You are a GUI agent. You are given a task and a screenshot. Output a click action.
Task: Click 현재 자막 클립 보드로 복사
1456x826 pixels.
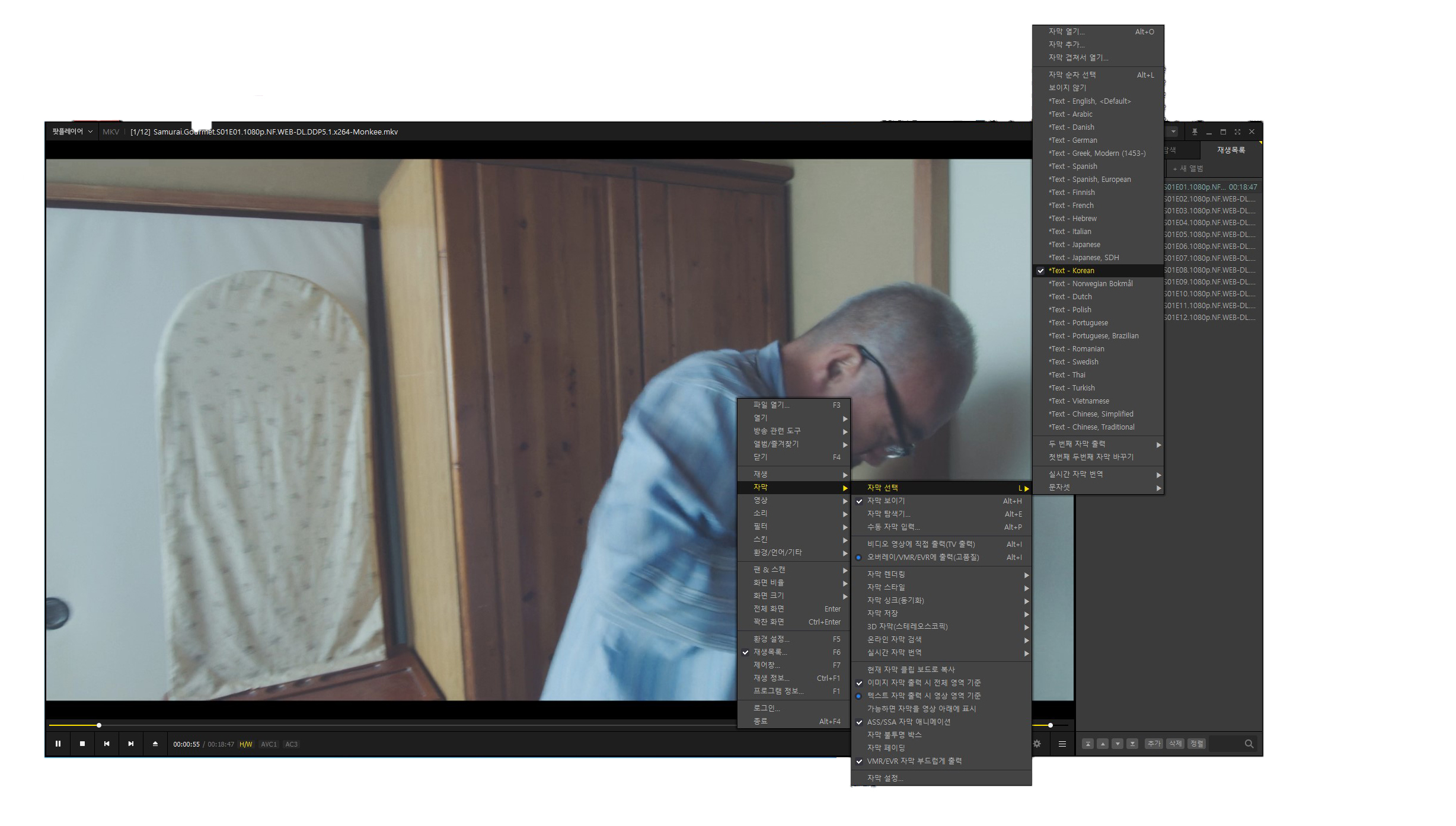coord(941,670)
